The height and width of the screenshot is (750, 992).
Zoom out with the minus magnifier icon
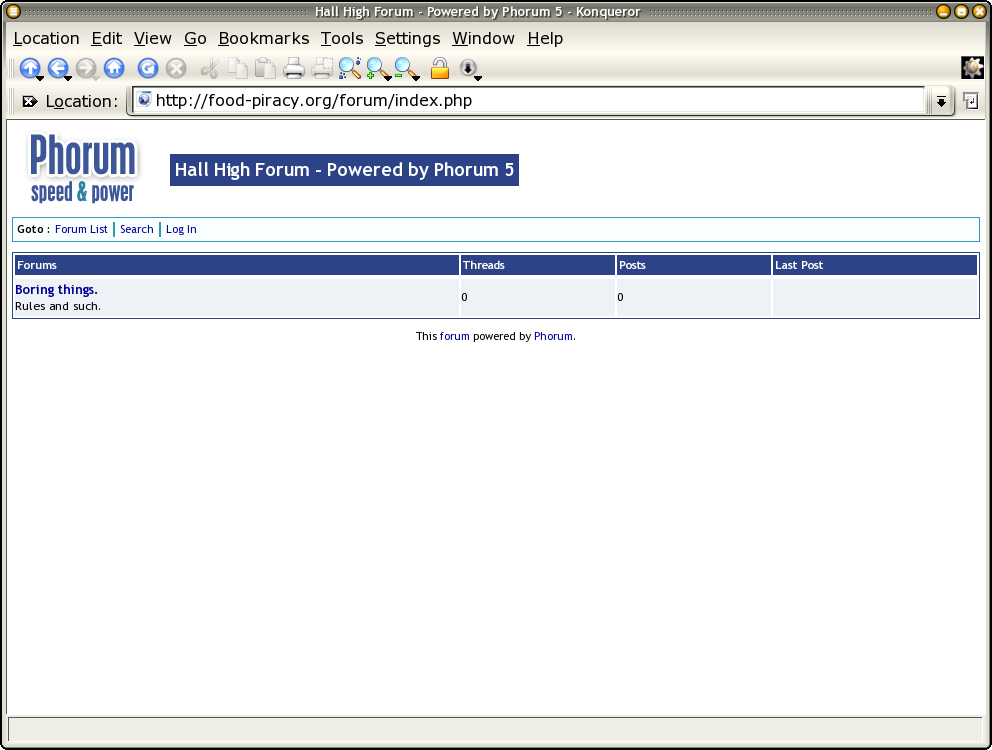[x=405, y=68]
